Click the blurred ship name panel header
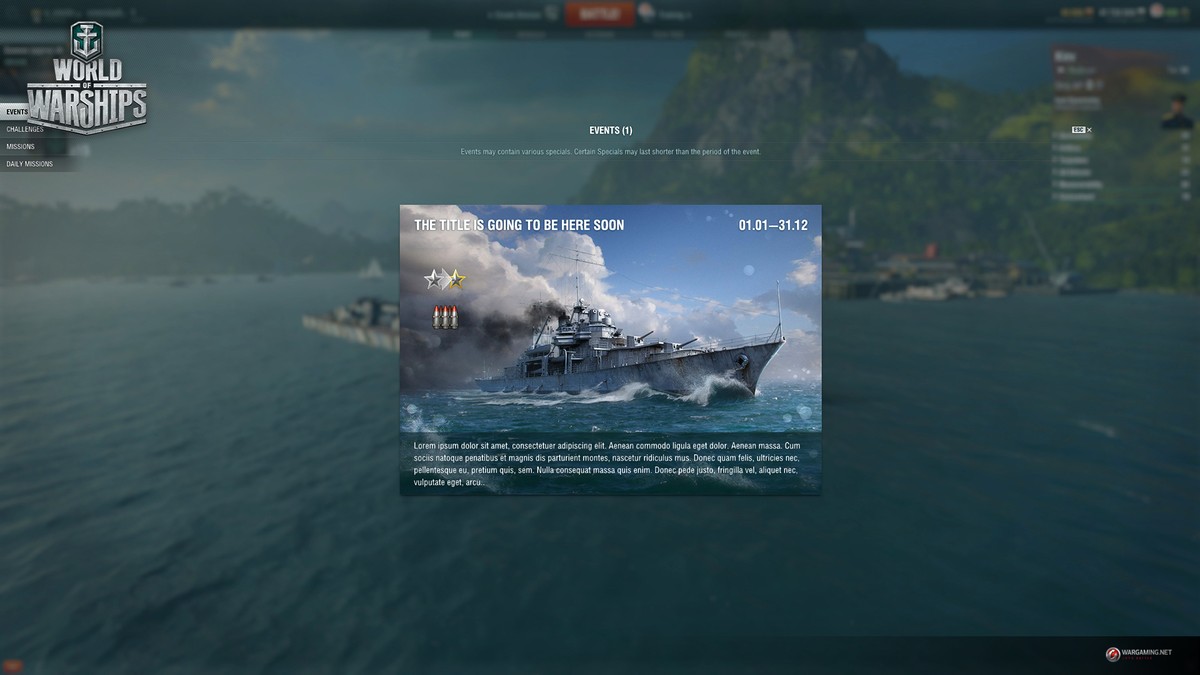 point(1063,58)
